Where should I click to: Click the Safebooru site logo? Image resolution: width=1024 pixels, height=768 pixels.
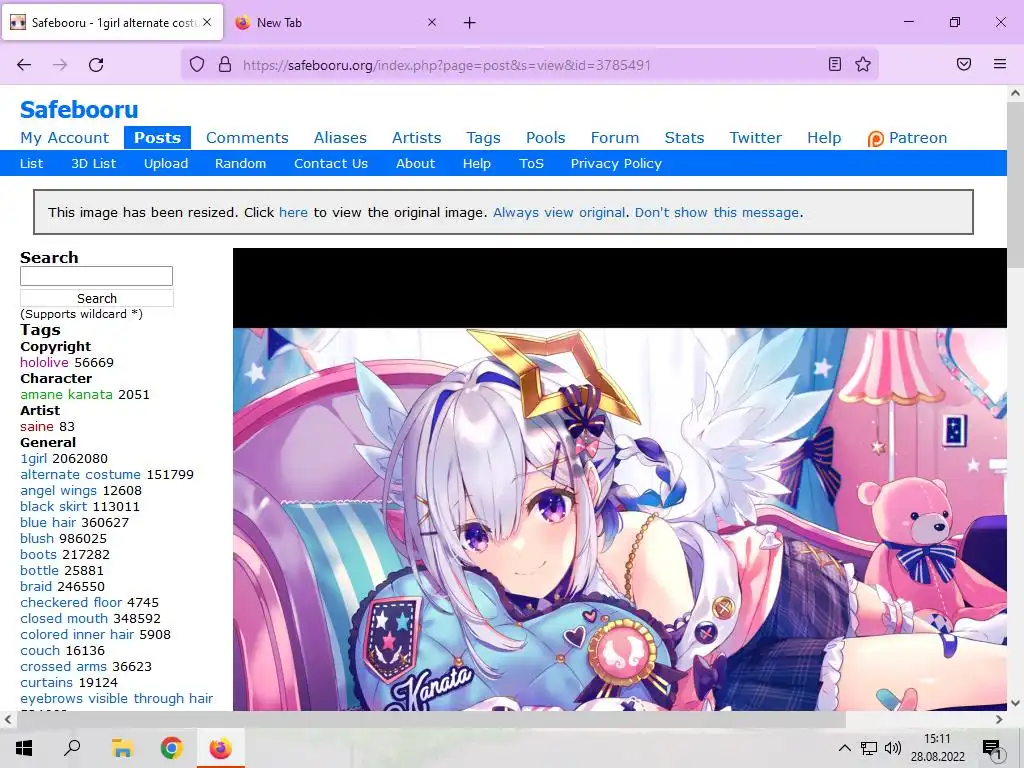[x=79, y=110]
